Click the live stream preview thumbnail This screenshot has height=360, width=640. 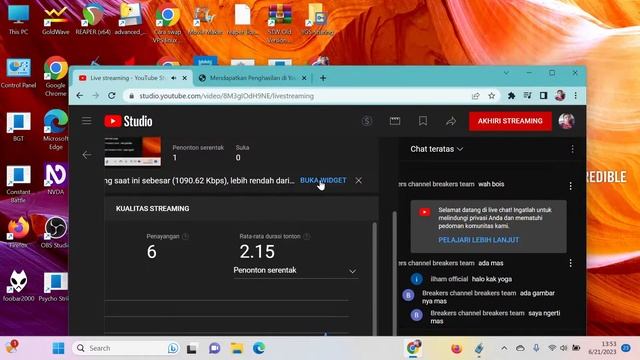pyautogui.click(x=132, y=151)
